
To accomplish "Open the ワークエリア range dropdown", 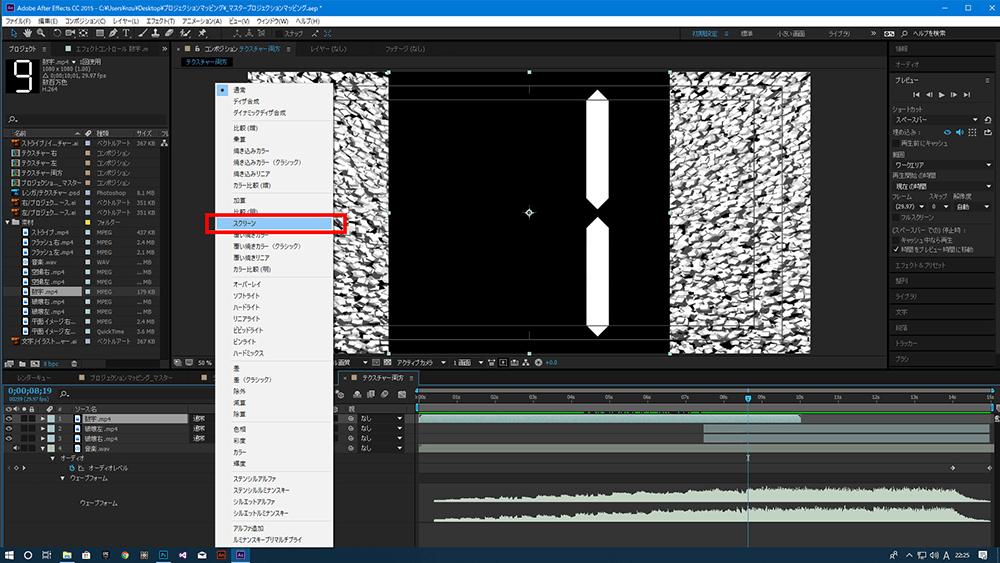I will (941, 165).
